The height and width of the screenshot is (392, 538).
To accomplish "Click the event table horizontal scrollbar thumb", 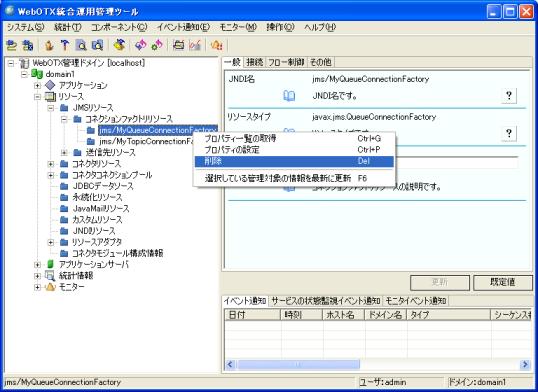I will [x=298, y=364].
